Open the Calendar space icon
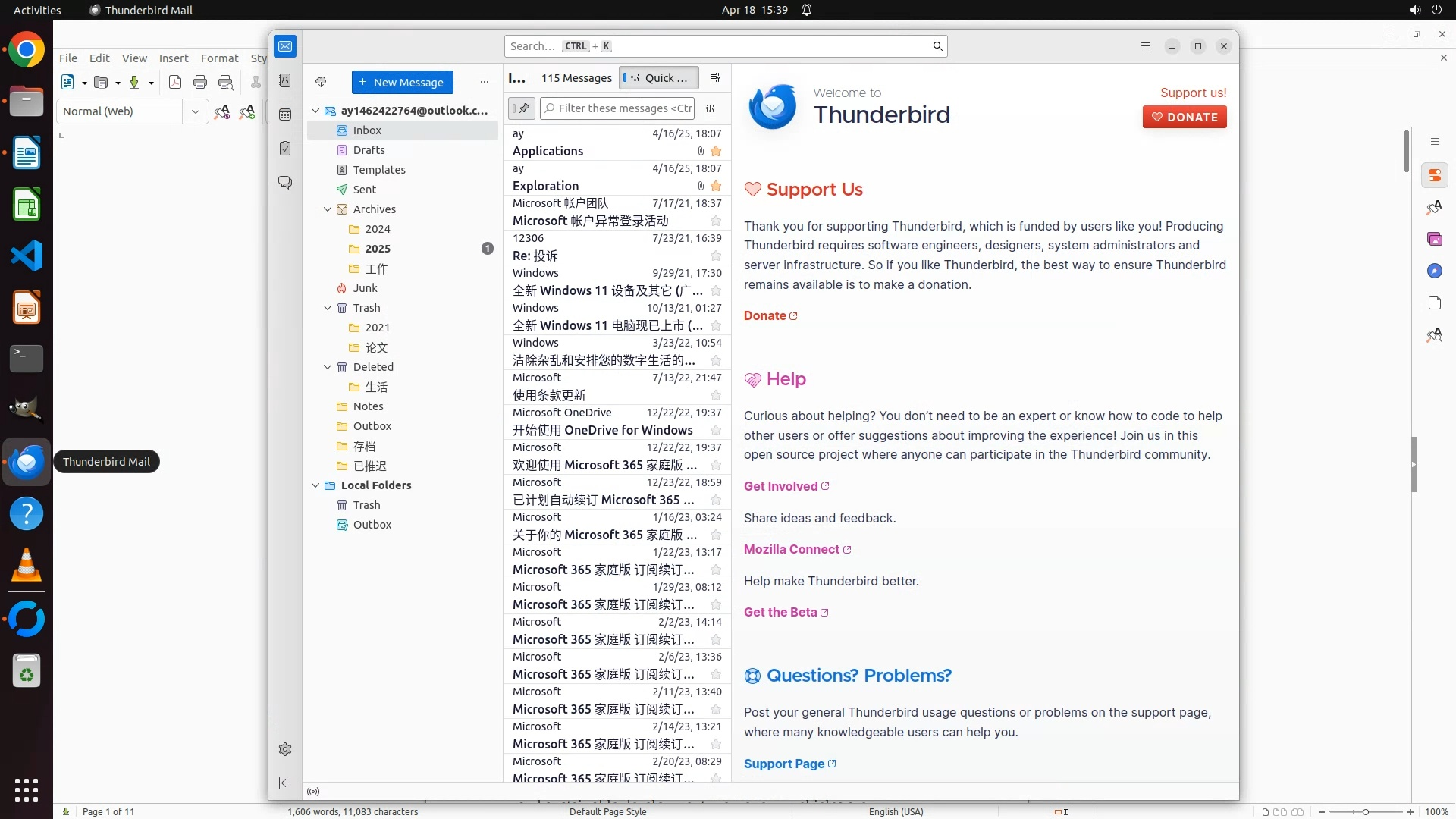Image resolution: width=1456 pixels, height=819 pixels. coord(285,115)
